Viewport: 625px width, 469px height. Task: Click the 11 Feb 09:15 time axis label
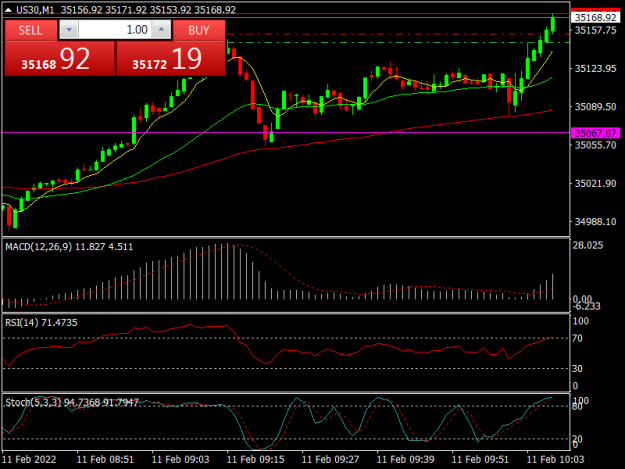point(256,459)
